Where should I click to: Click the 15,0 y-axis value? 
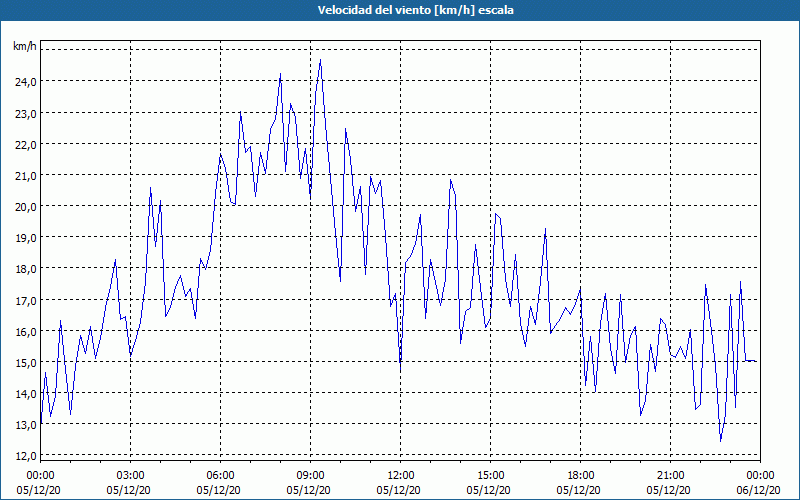(26, 362)
